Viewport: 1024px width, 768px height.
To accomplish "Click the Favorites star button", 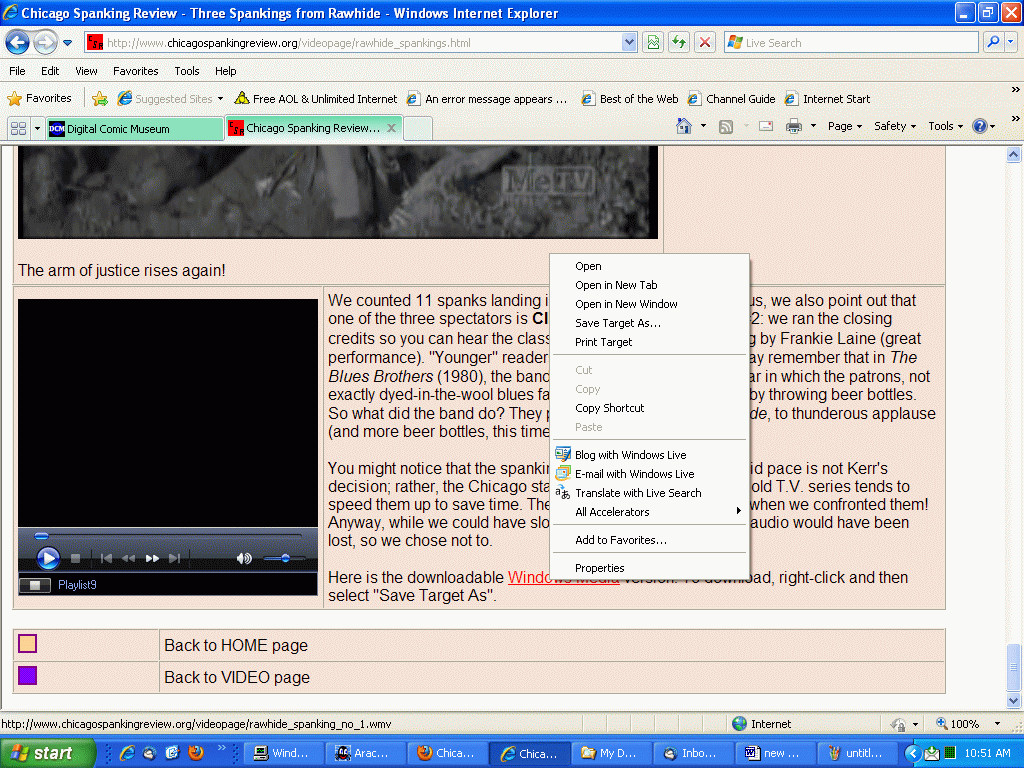I will coord(39,99).
